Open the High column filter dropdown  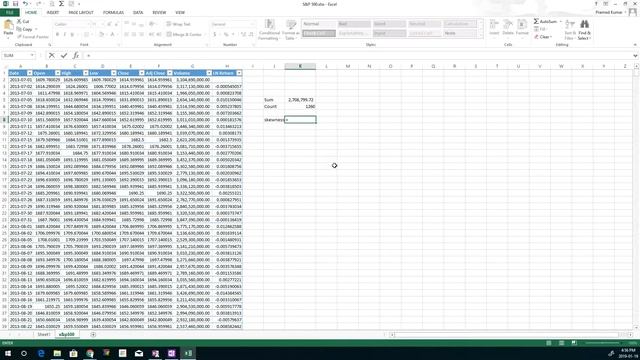tap(85, 73)
